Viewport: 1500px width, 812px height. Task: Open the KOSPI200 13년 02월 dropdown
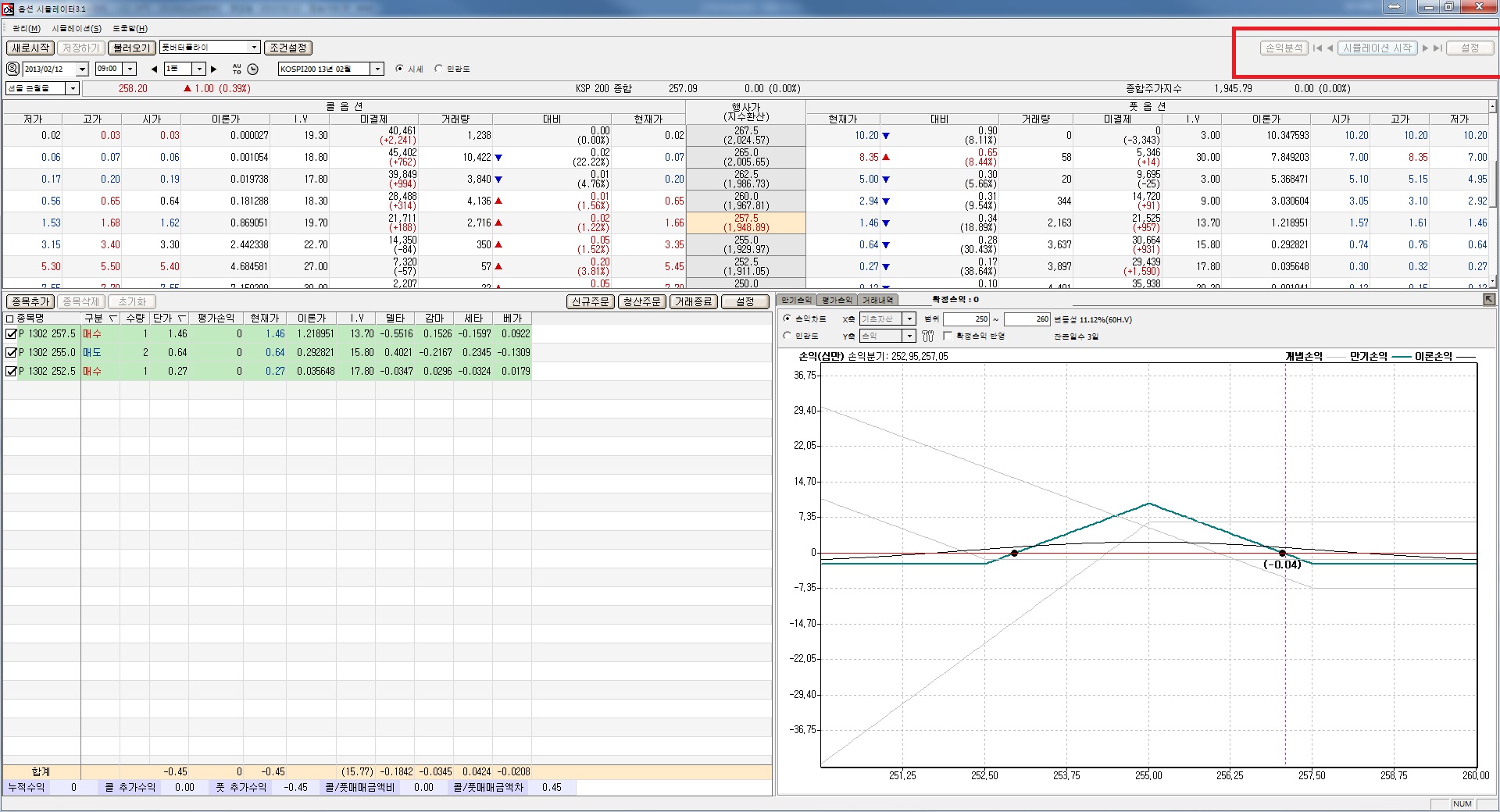click(377, 69)
